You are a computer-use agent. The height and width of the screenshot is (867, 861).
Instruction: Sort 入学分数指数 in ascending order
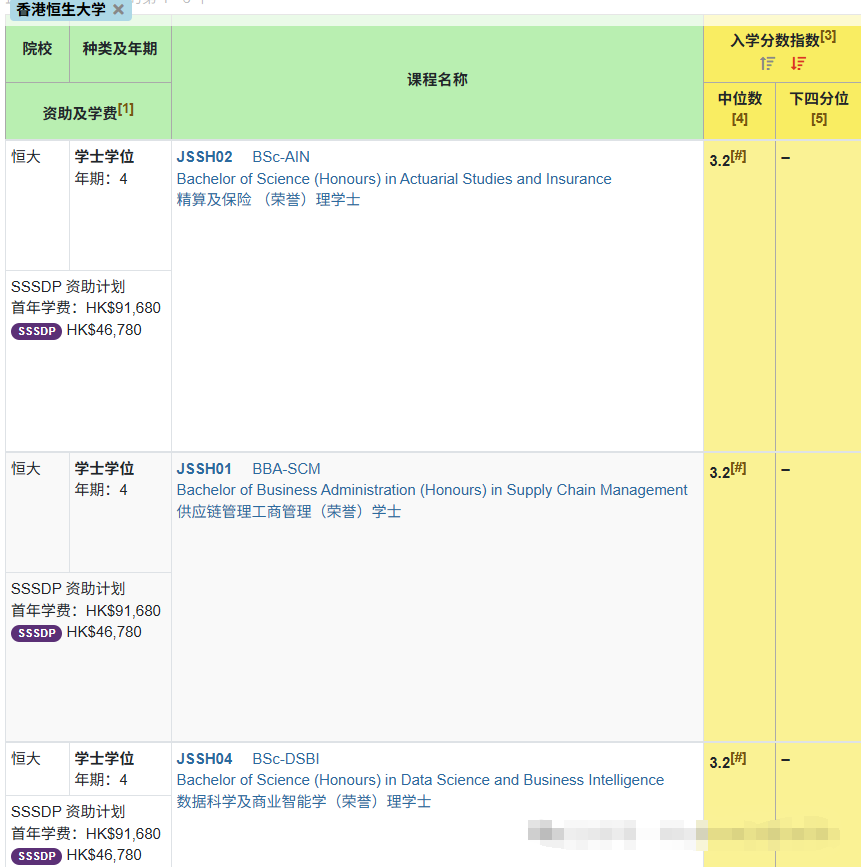point(767,64)
